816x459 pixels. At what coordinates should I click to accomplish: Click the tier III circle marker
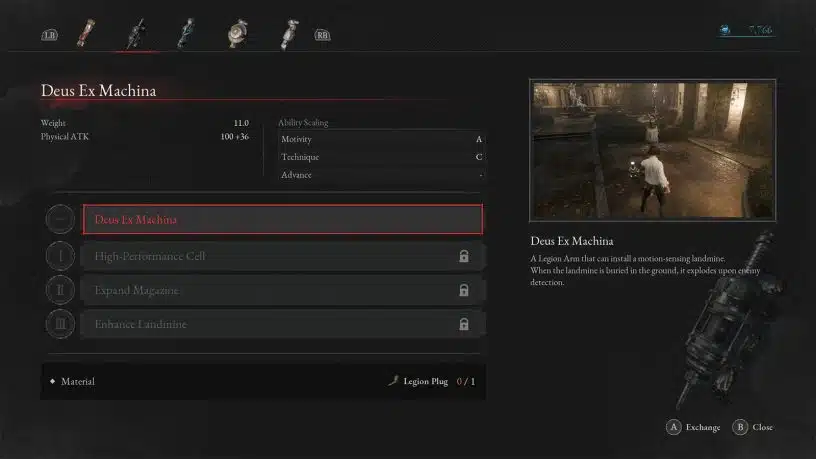pos(60,324)
